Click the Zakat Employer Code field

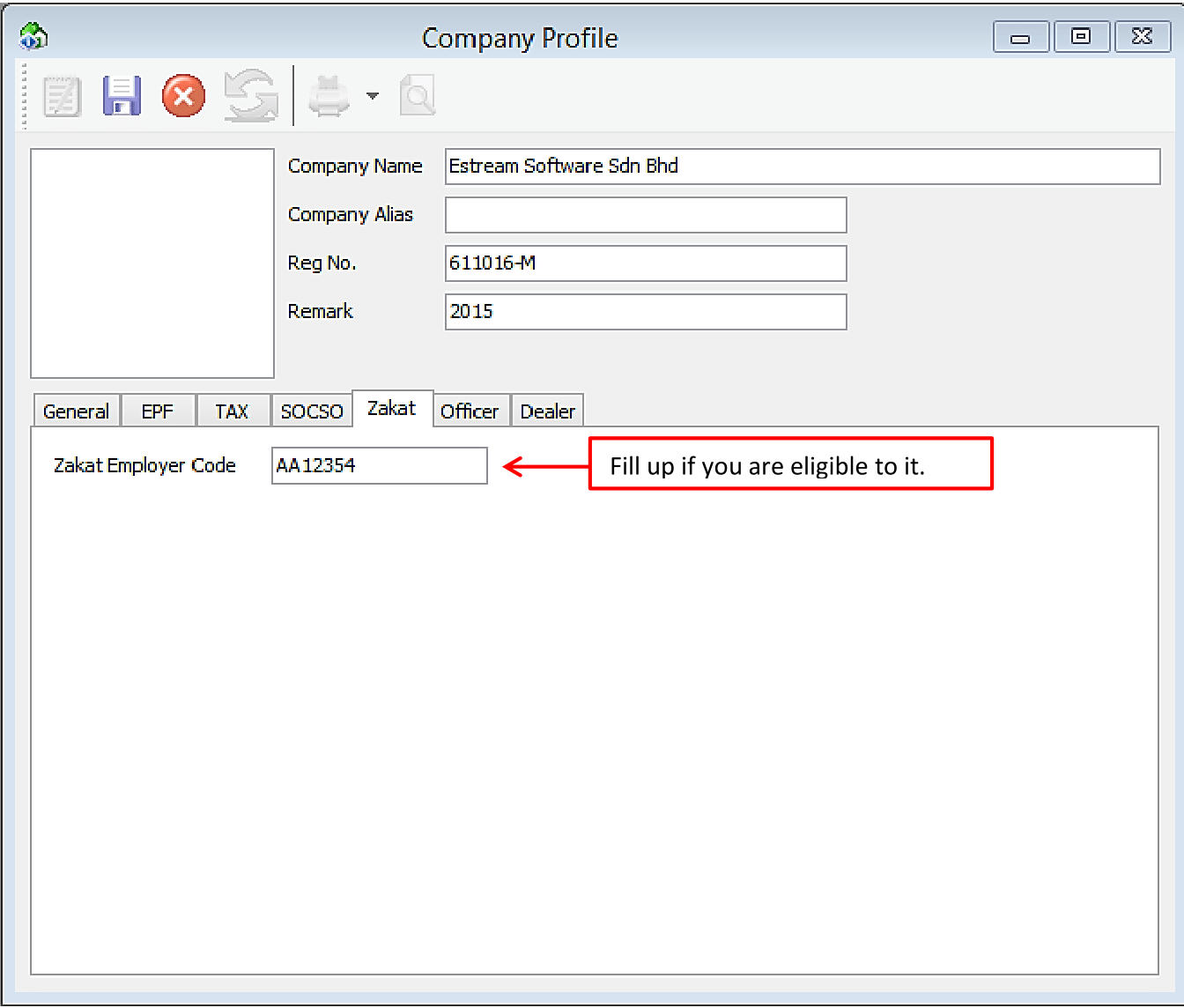(379, 466)
